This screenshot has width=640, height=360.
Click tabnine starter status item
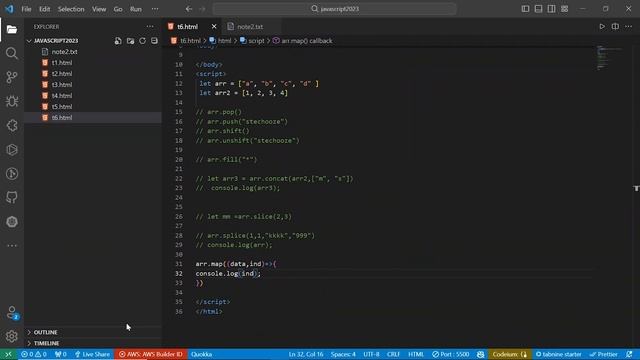pyautogui.click(x=558, y=354)
